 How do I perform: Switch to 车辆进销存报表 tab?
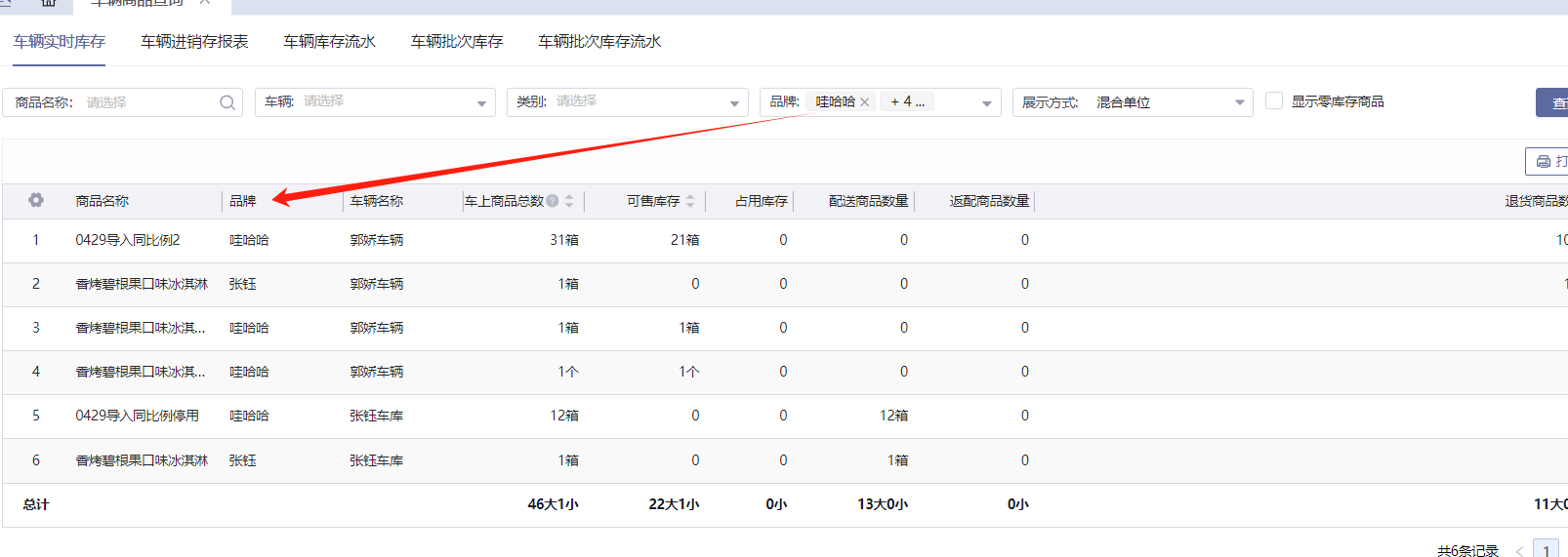click(194, 41)
